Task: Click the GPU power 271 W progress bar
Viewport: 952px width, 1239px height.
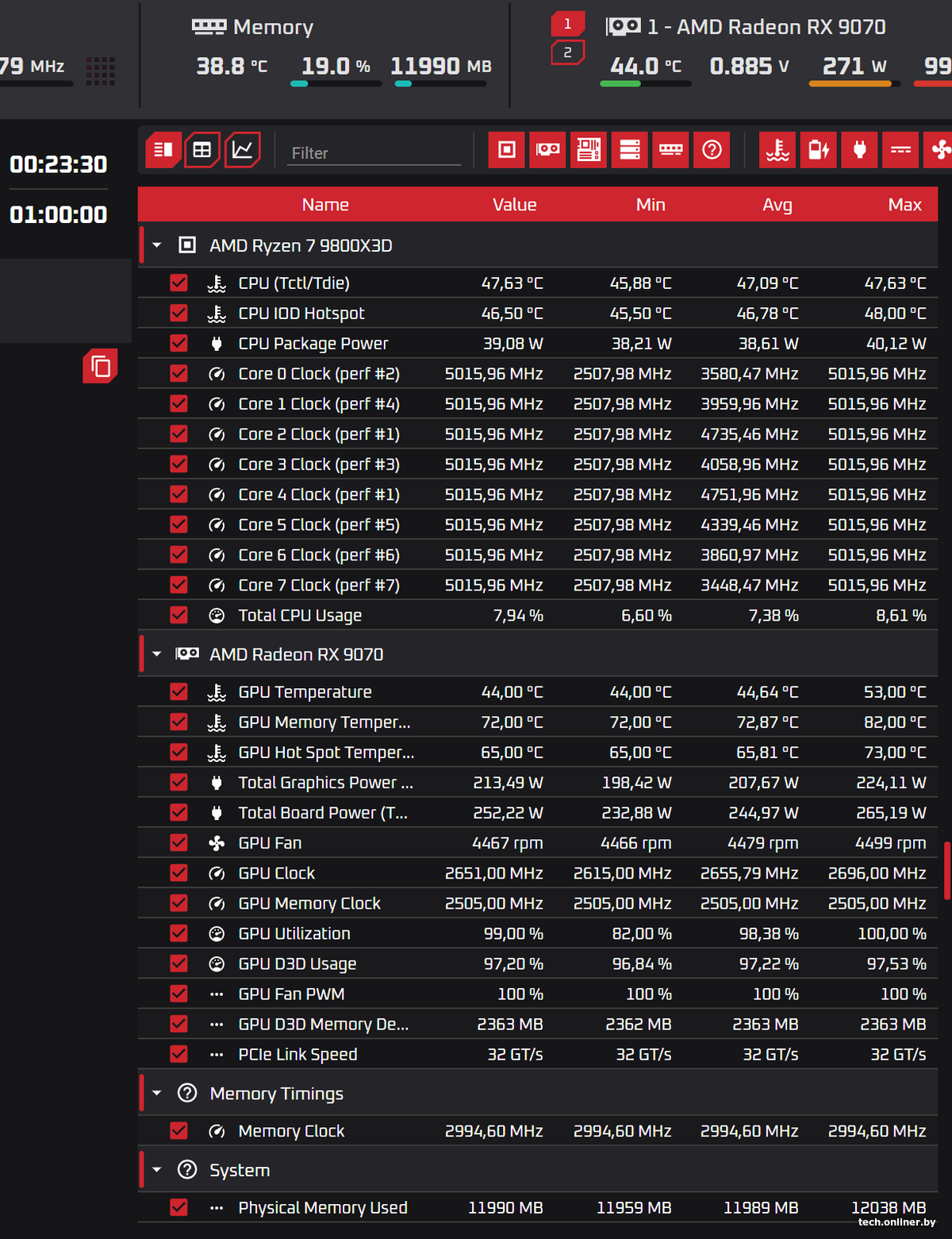Action: [854, 83]
